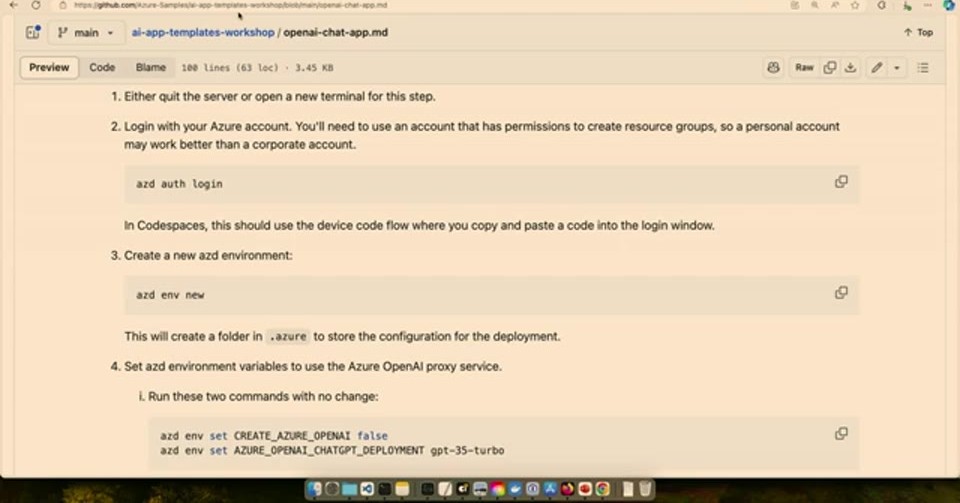Open more edit options dropdown arrow

(897, 68)
